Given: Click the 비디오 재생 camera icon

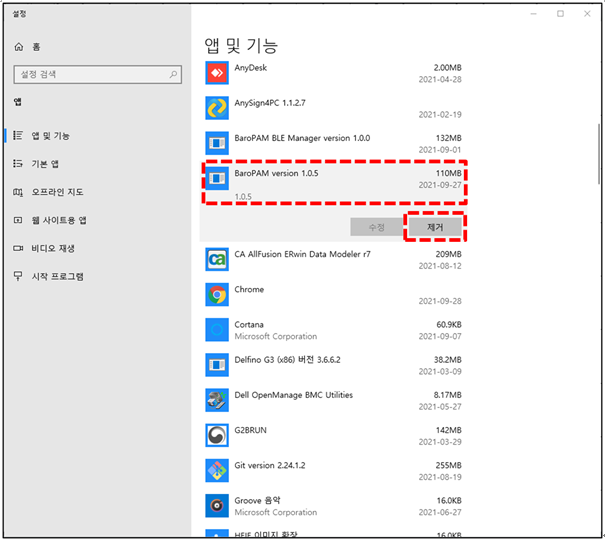Looking at the screenshot, I should point(18,248).
